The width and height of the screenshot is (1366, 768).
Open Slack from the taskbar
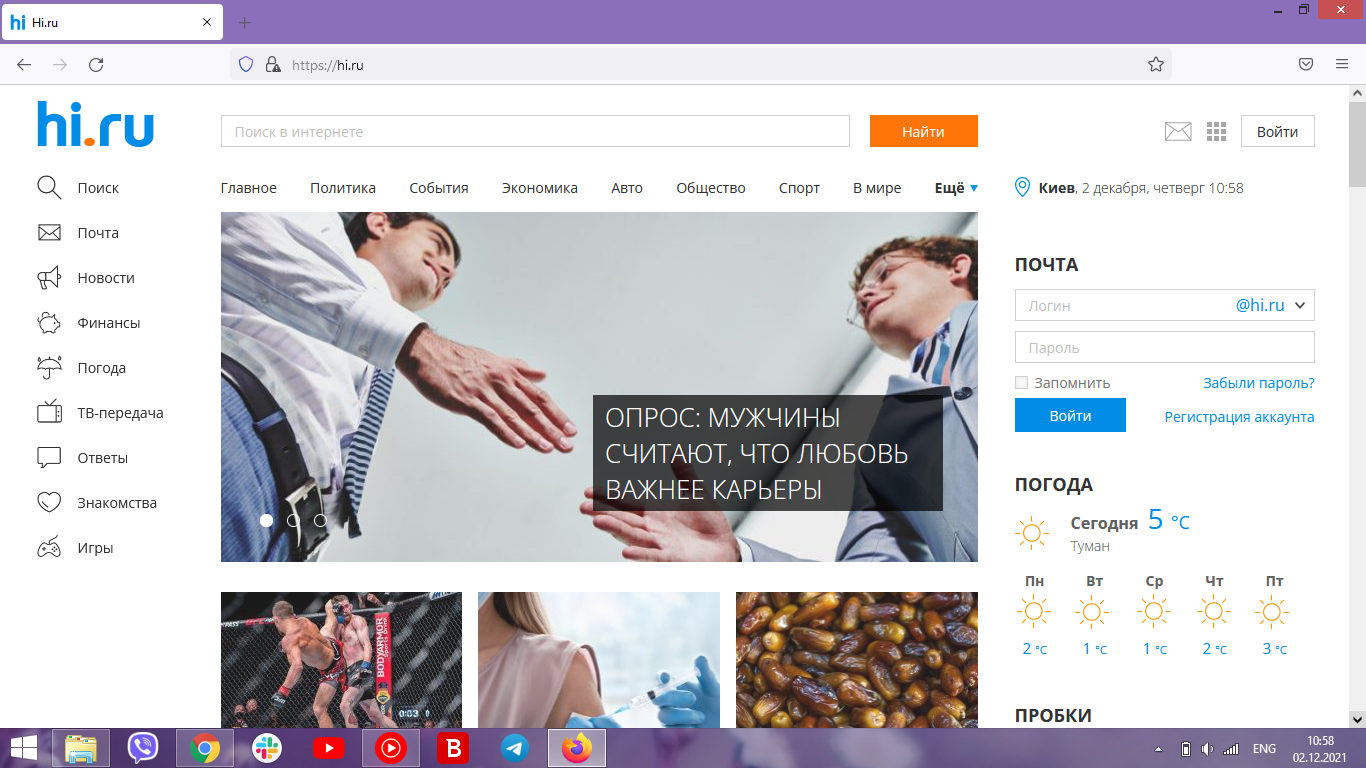pos(267,747)
